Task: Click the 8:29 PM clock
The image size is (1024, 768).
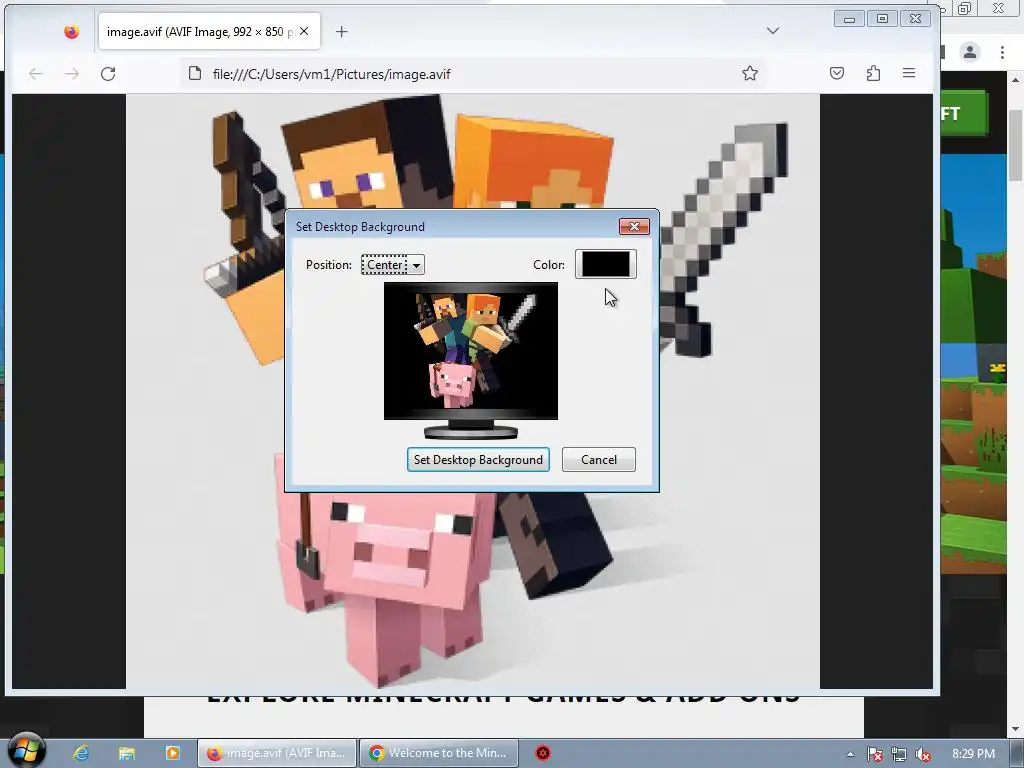Action: pos(974,754)
